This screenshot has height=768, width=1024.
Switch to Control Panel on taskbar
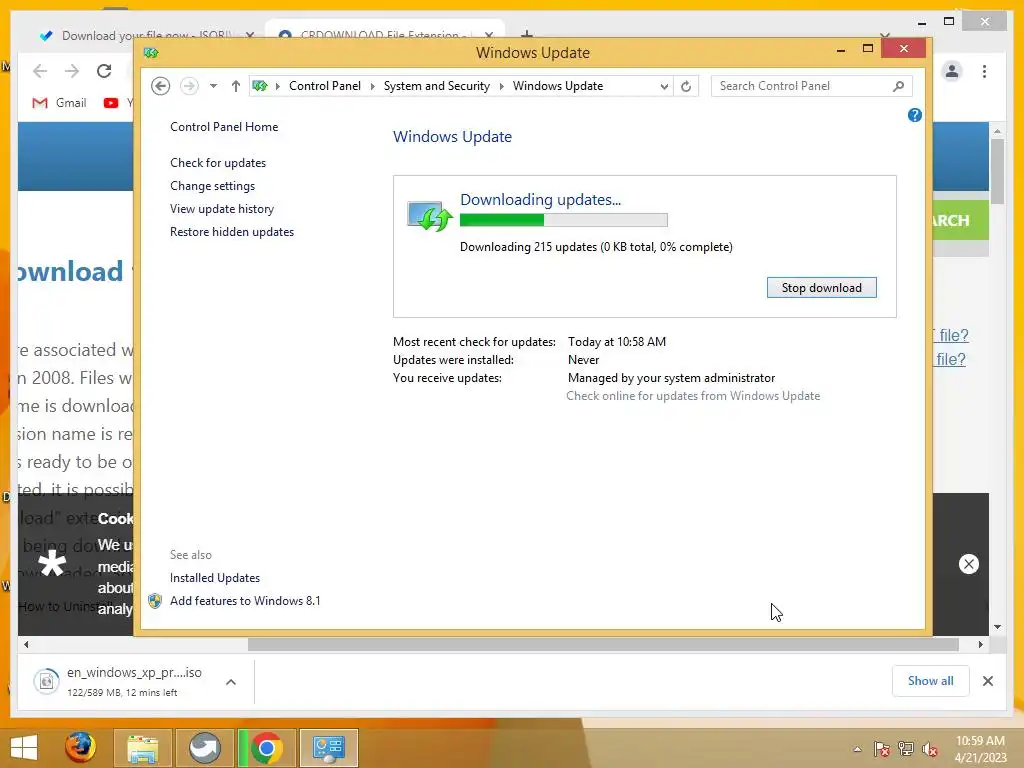coord(328,748)
